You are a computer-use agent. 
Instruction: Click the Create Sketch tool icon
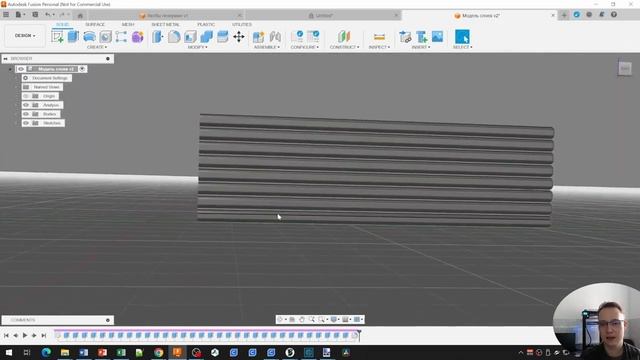click(57, 37)
